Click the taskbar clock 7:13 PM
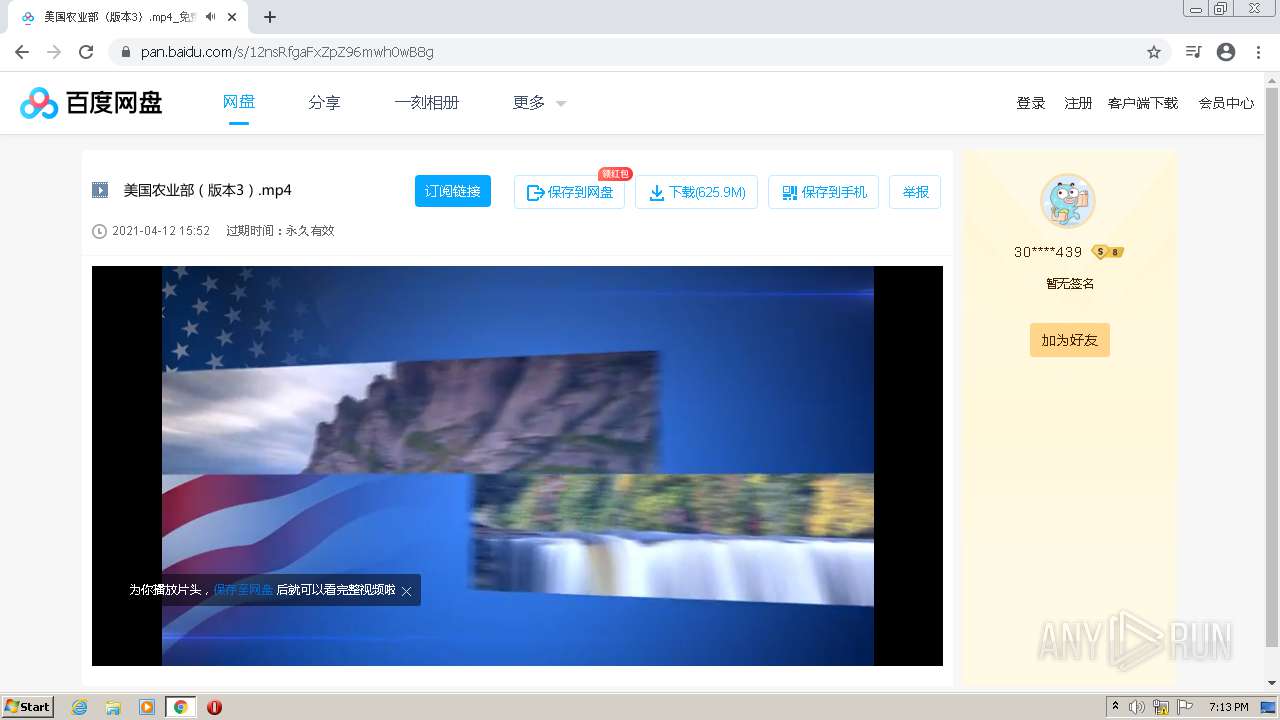The height and width of the screenshot is (720, 1280). tap(1228, 707)
